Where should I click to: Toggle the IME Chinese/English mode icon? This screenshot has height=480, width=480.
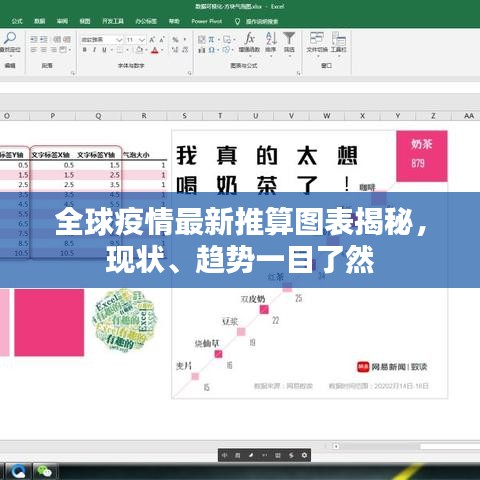225,455
